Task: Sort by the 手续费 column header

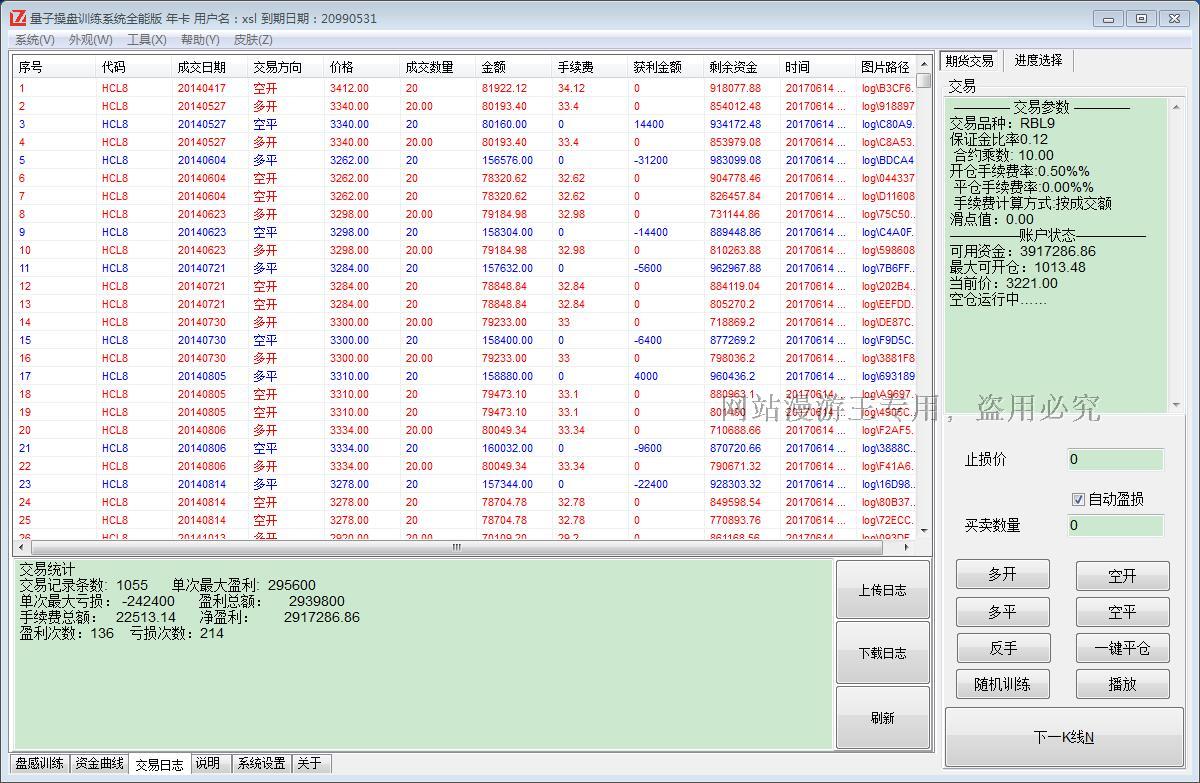Action: click(592, 67)
